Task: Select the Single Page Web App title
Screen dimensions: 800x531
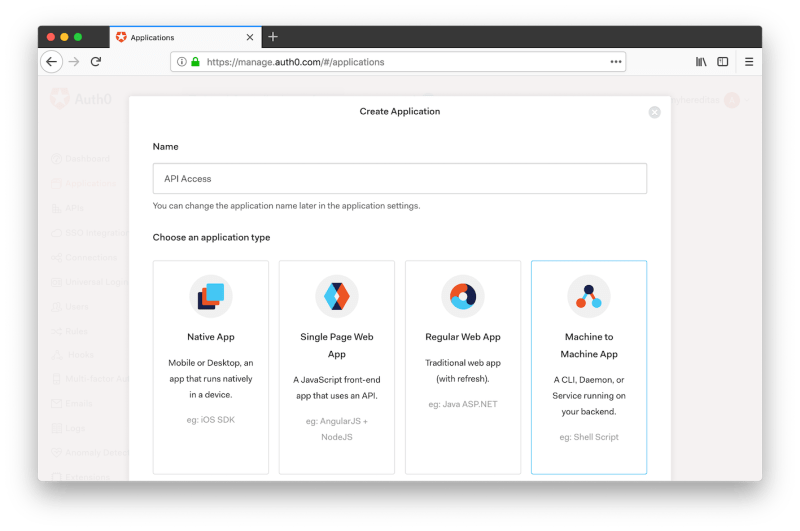Action: 337,345
